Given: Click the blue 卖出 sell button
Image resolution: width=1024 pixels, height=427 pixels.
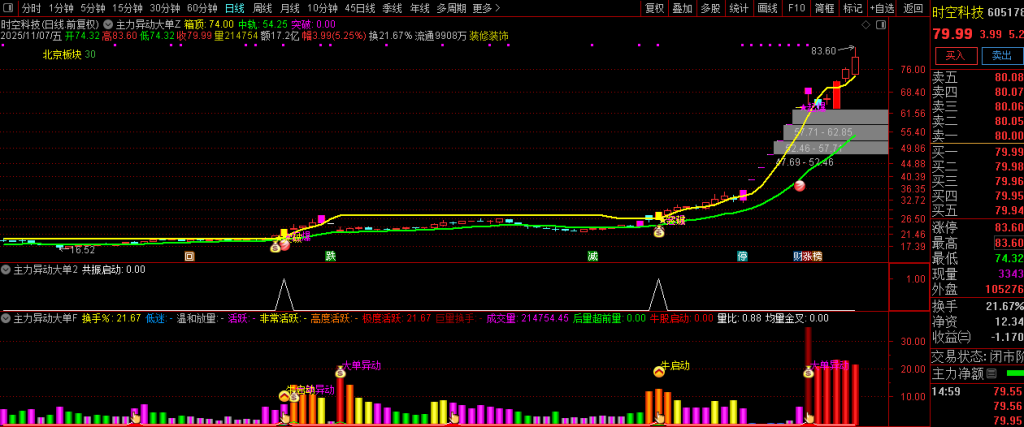Looking at the screenshot, I should click(x=1000, y=56).
